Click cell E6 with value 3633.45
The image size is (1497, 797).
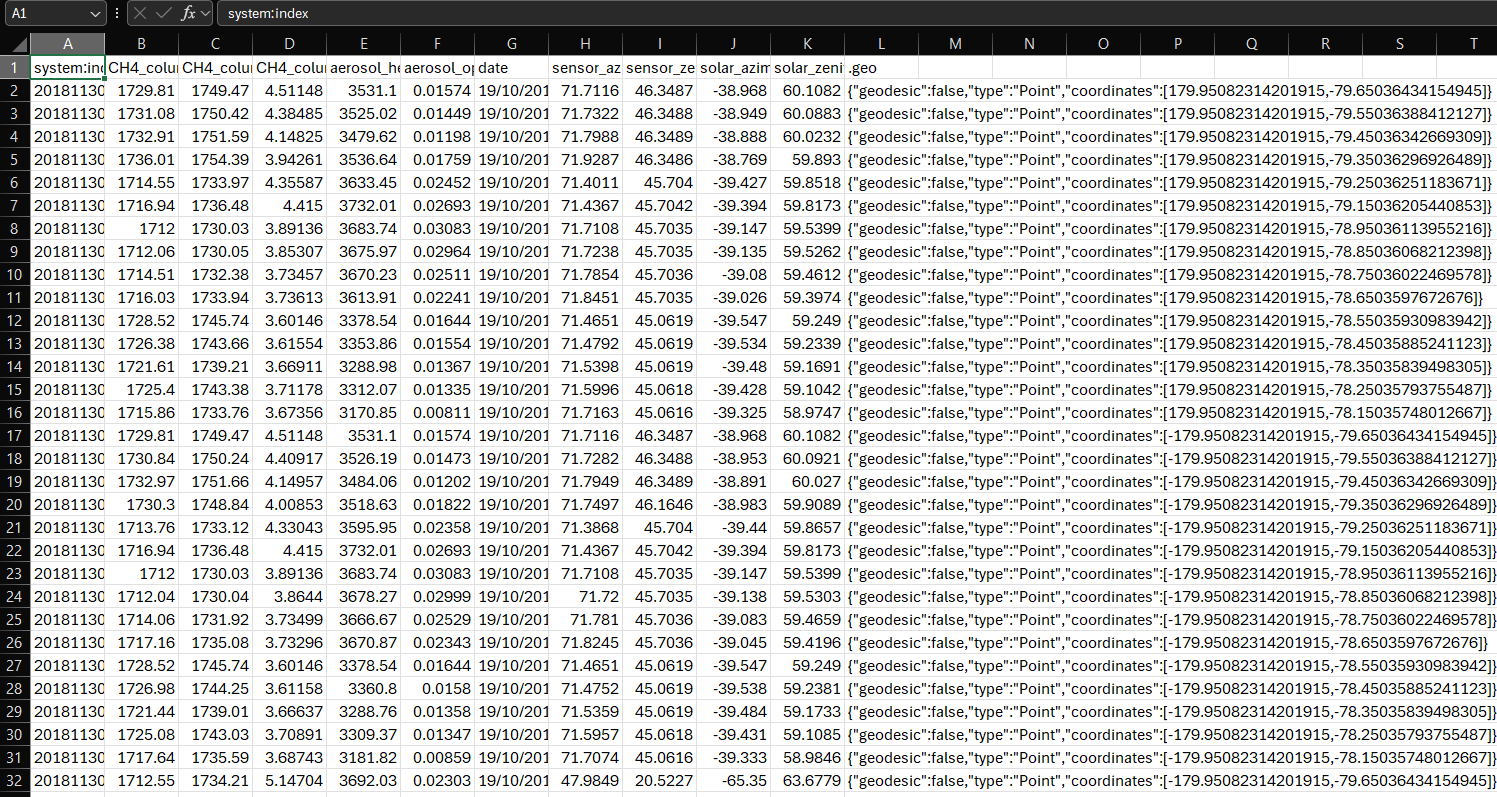coord(363,182)
